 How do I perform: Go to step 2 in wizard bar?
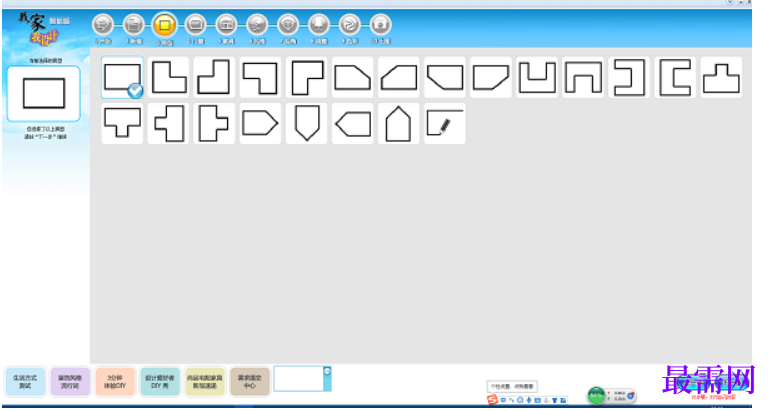(133, 24)
